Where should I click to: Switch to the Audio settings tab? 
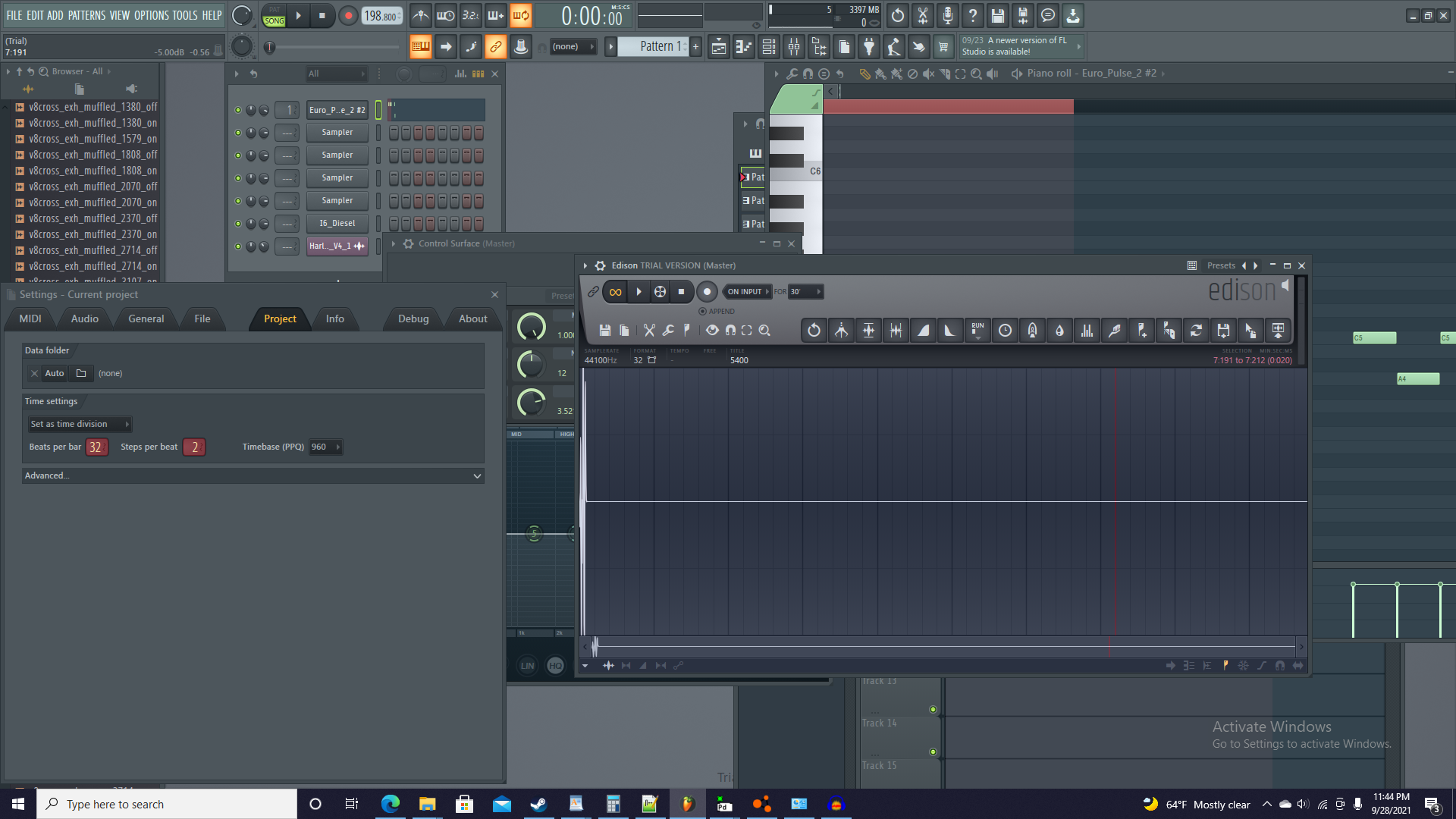[x=85, y=319]
